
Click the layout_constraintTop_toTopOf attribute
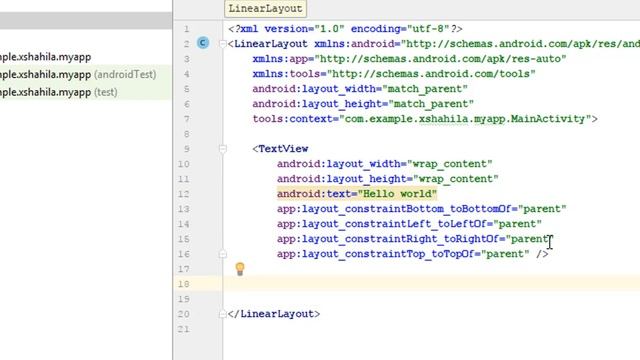(403, 254)
